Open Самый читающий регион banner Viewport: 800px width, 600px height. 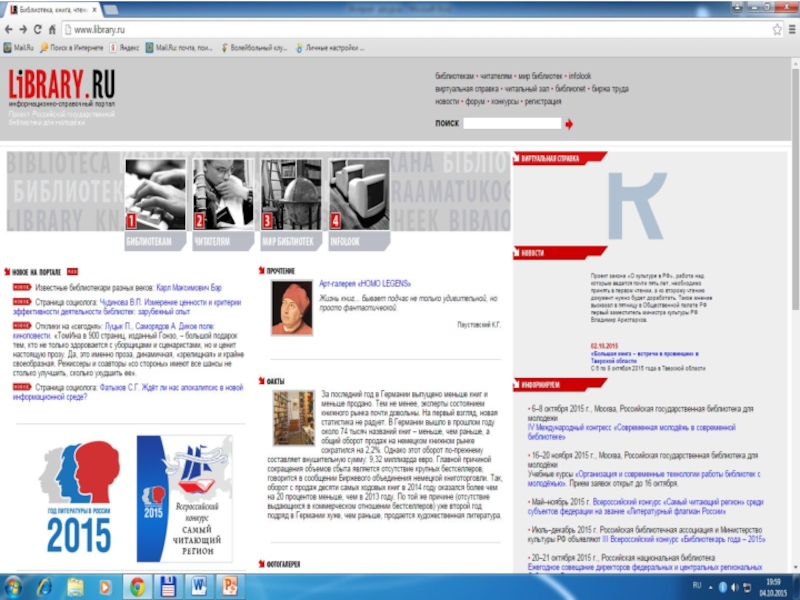coord(184,498)
